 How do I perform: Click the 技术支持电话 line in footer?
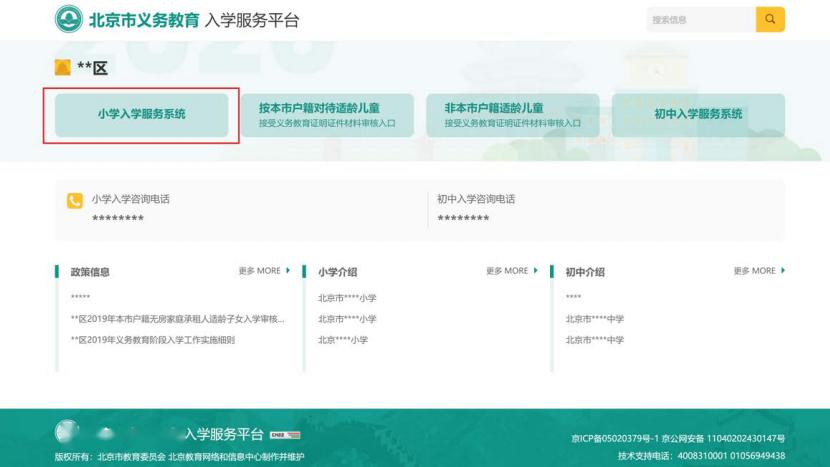(x=701, y=456)
